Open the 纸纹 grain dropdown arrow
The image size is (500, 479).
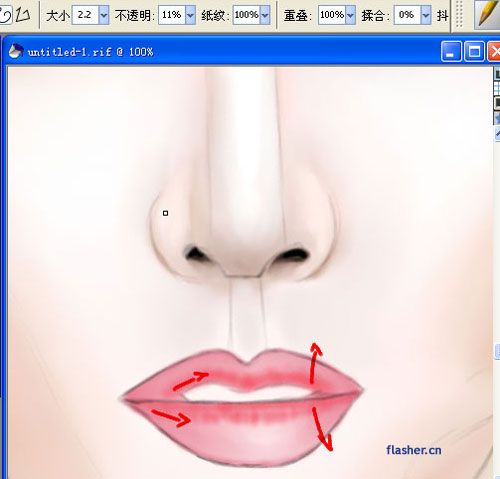265,15
